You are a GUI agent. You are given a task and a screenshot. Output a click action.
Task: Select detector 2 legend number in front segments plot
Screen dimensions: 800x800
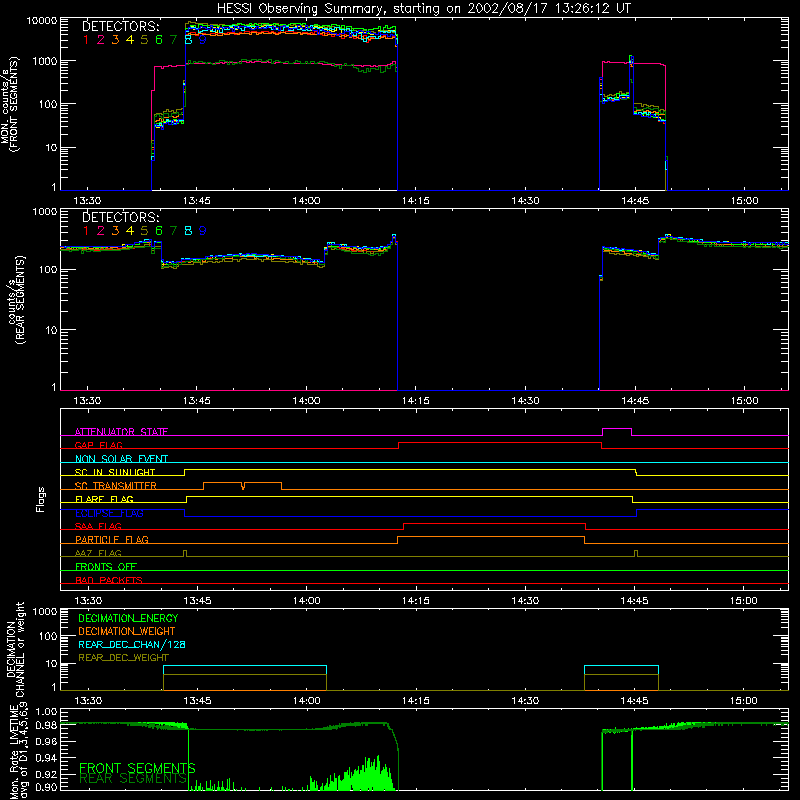pyautogui.click(x=101, y=40)
